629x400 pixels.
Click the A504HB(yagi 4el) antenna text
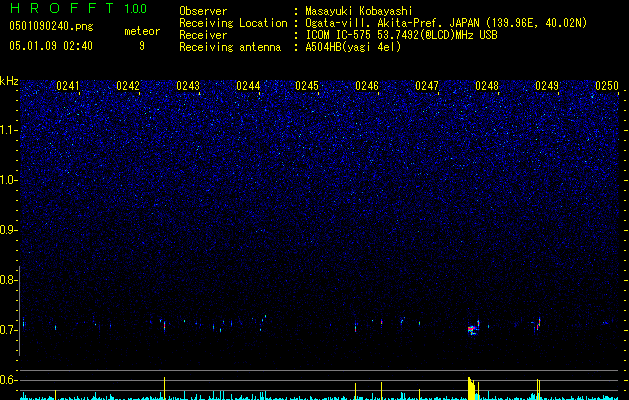(353, 47)
